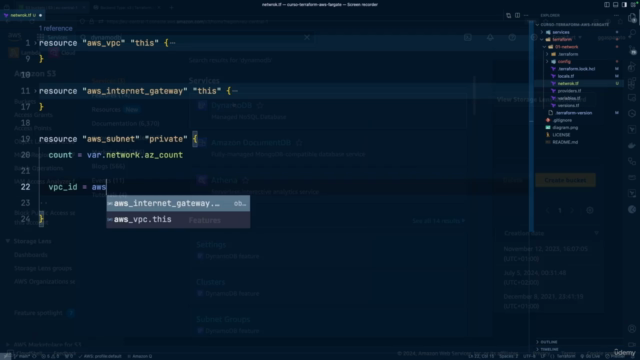Open the Explorer view in activity bar

pyautogui.click(x=632, y=18)
